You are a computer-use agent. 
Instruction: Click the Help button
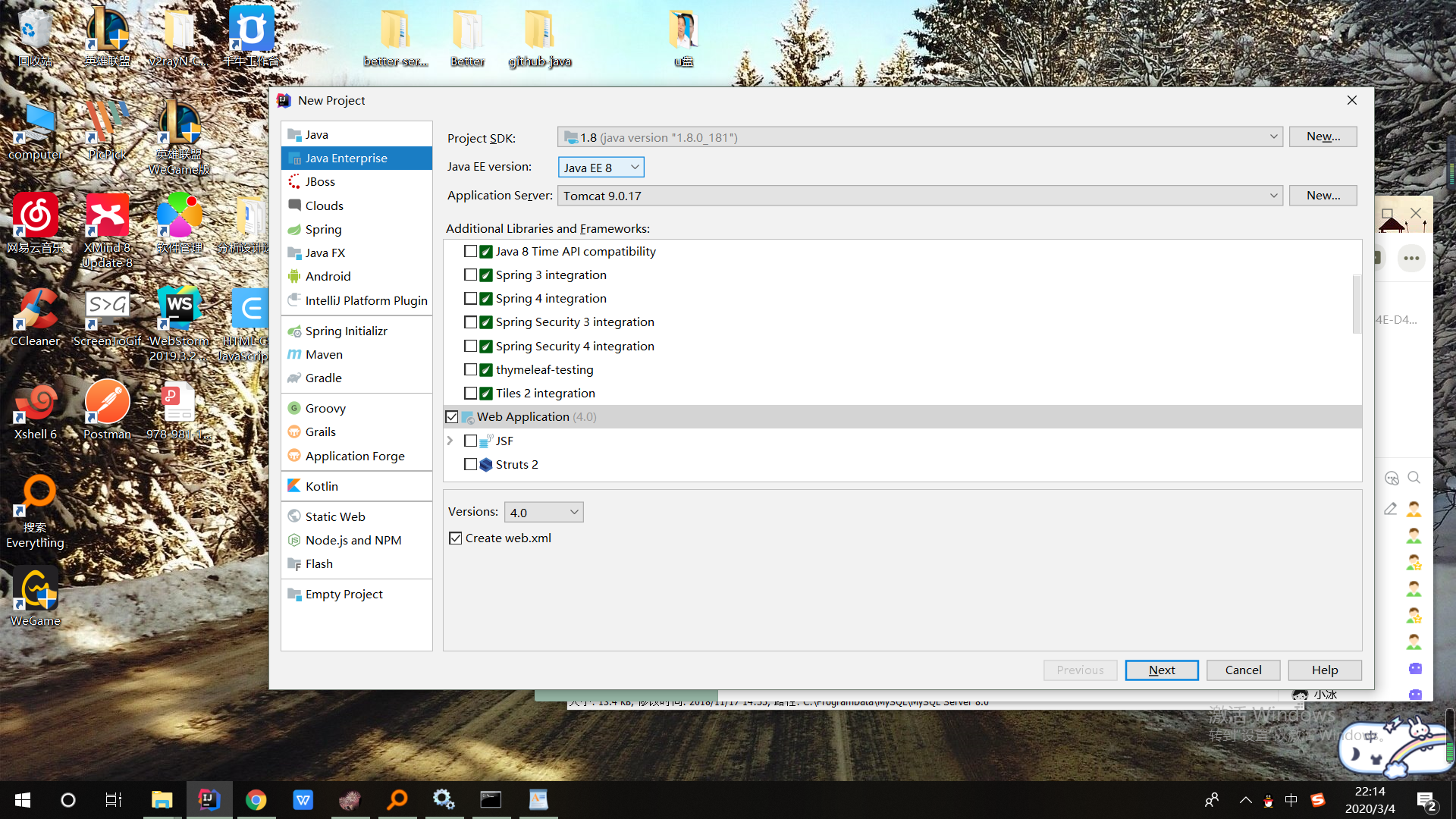[1325, 670]
